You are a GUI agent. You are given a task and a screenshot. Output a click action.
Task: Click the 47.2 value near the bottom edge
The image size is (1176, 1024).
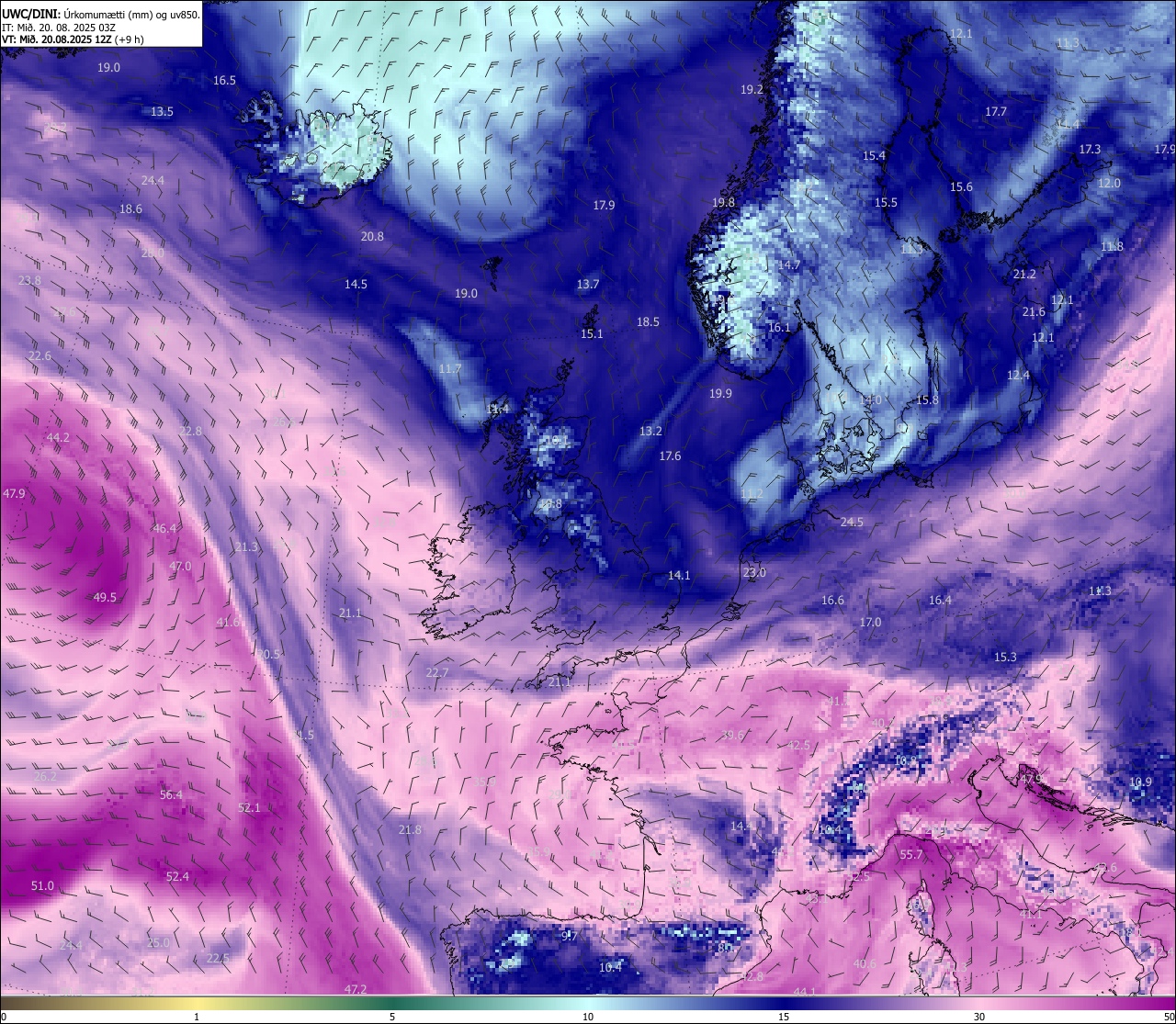[356, 990]
